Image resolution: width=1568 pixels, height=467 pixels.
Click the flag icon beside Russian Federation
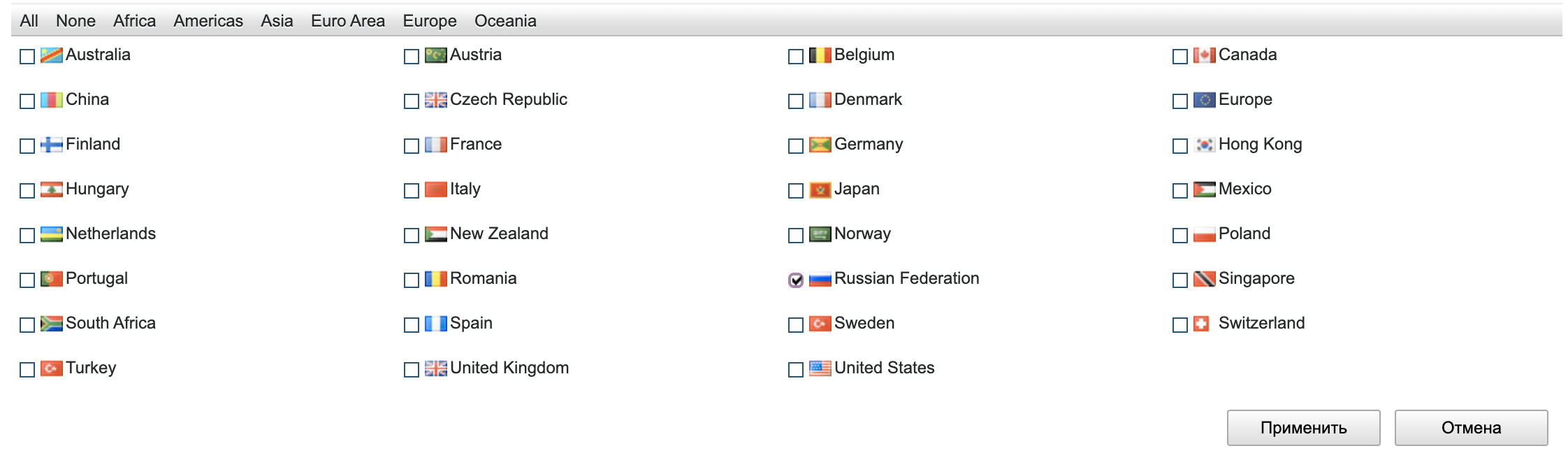pos(820,280)
